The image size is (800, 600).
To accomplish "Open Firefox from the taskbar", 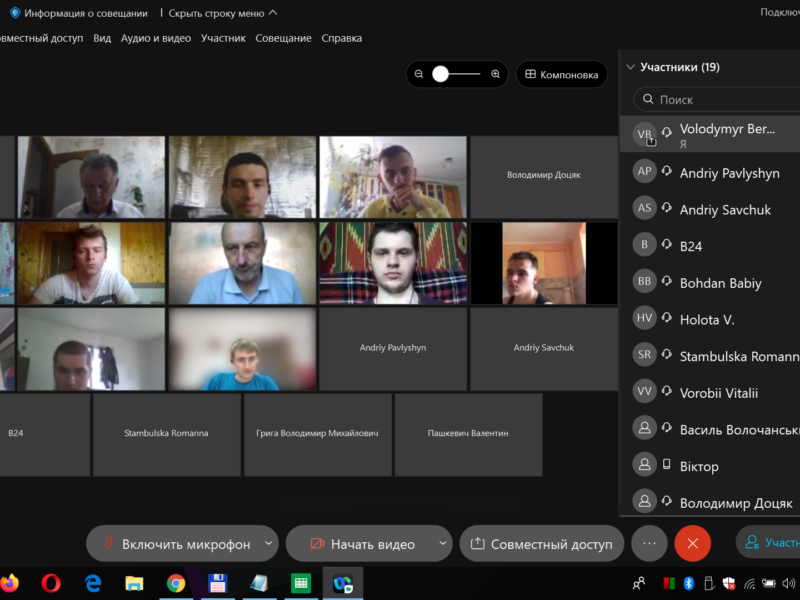I will tap(10, 582).
